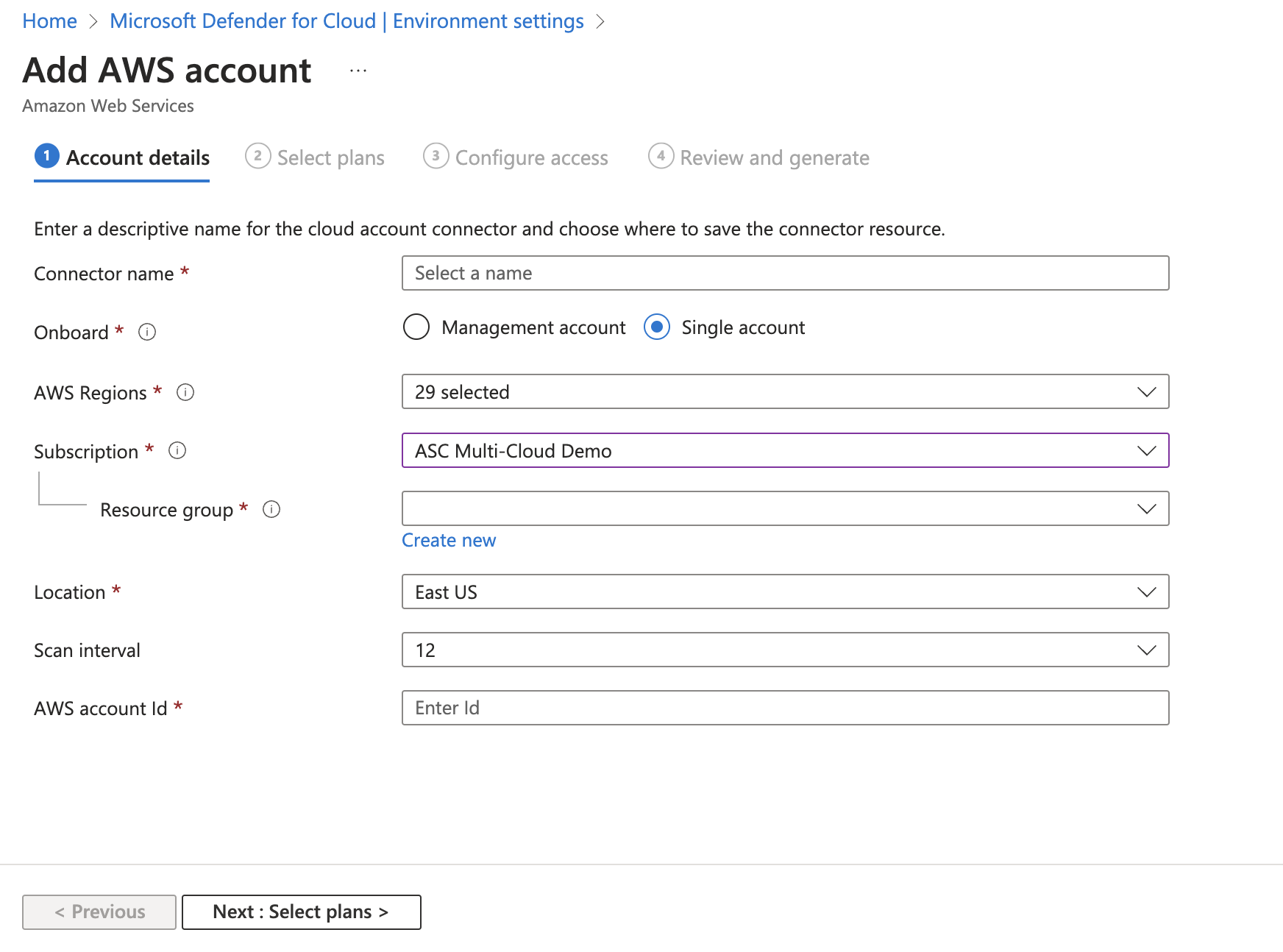The image size is (1283, 952).
Task: Select the Account details tab
Action: 137,157
